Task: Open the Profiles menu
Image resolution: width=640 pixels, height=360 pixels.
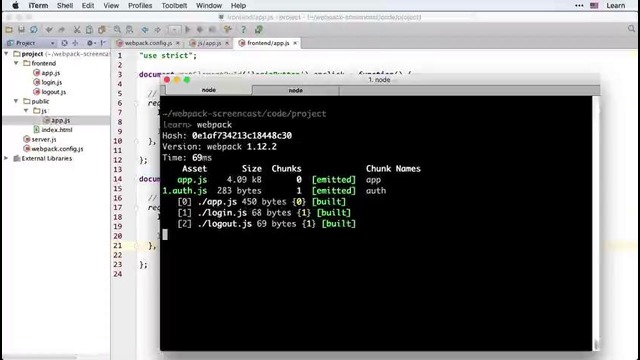Action: coord(140,6)
